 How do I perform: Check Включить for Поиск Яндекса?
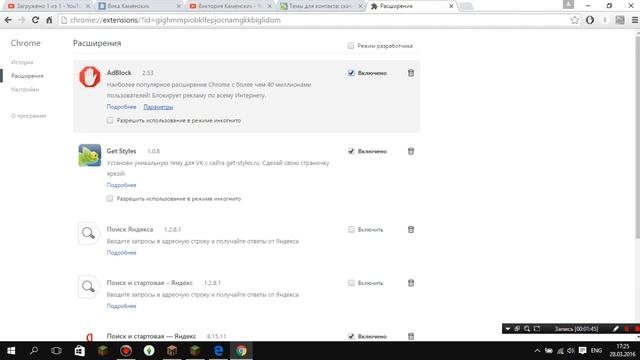pos(351,229)
